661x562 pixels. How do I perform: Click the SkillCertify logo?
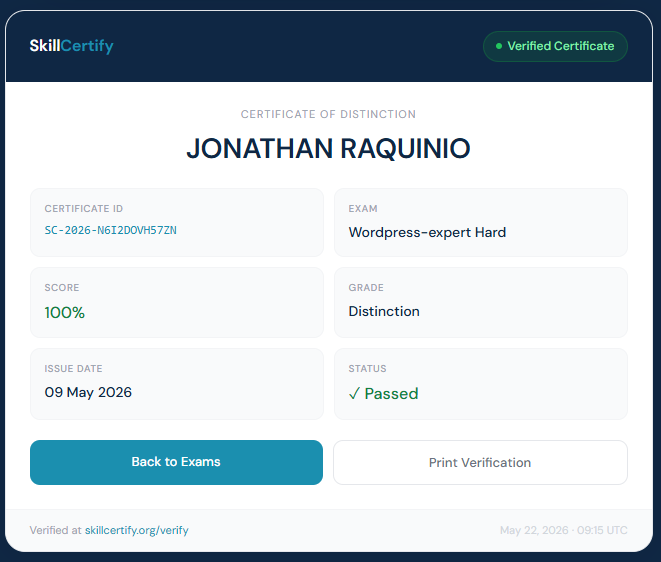pyautogui.click(x=71, y=46)
